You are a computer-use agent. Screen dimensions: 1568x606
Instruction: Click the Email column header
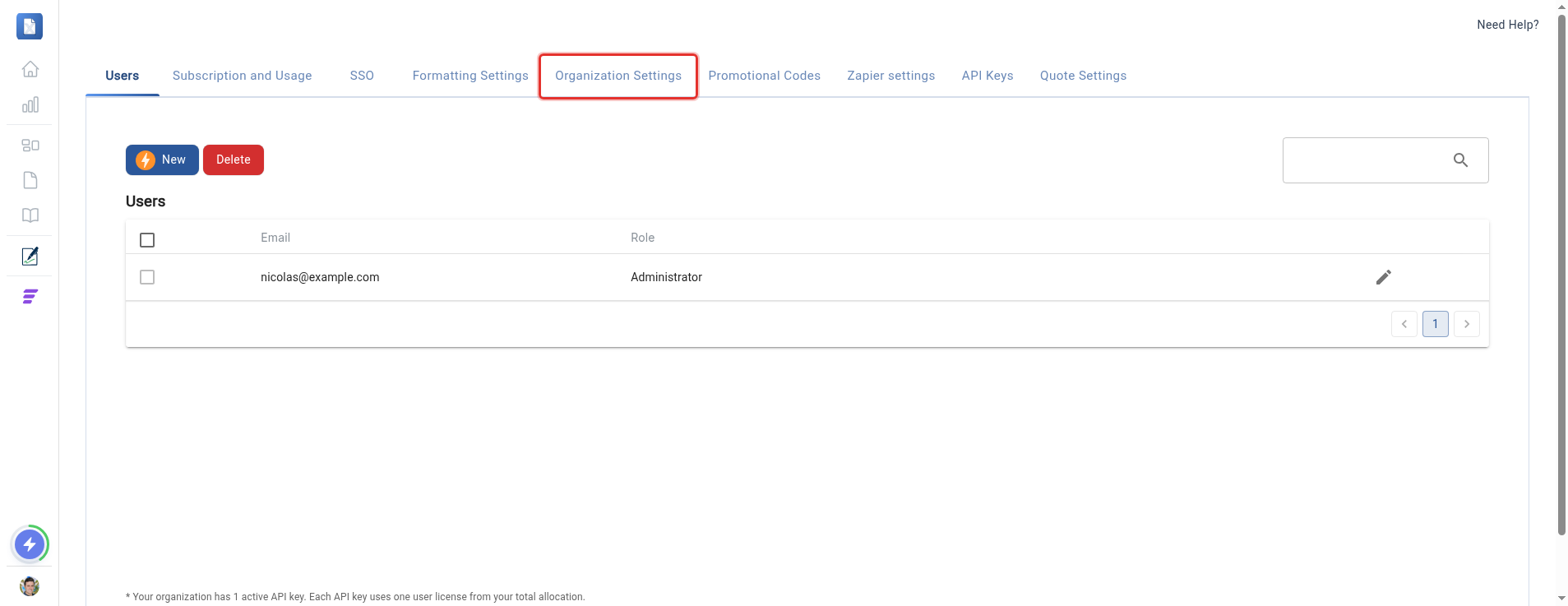[x=275, y=238]
